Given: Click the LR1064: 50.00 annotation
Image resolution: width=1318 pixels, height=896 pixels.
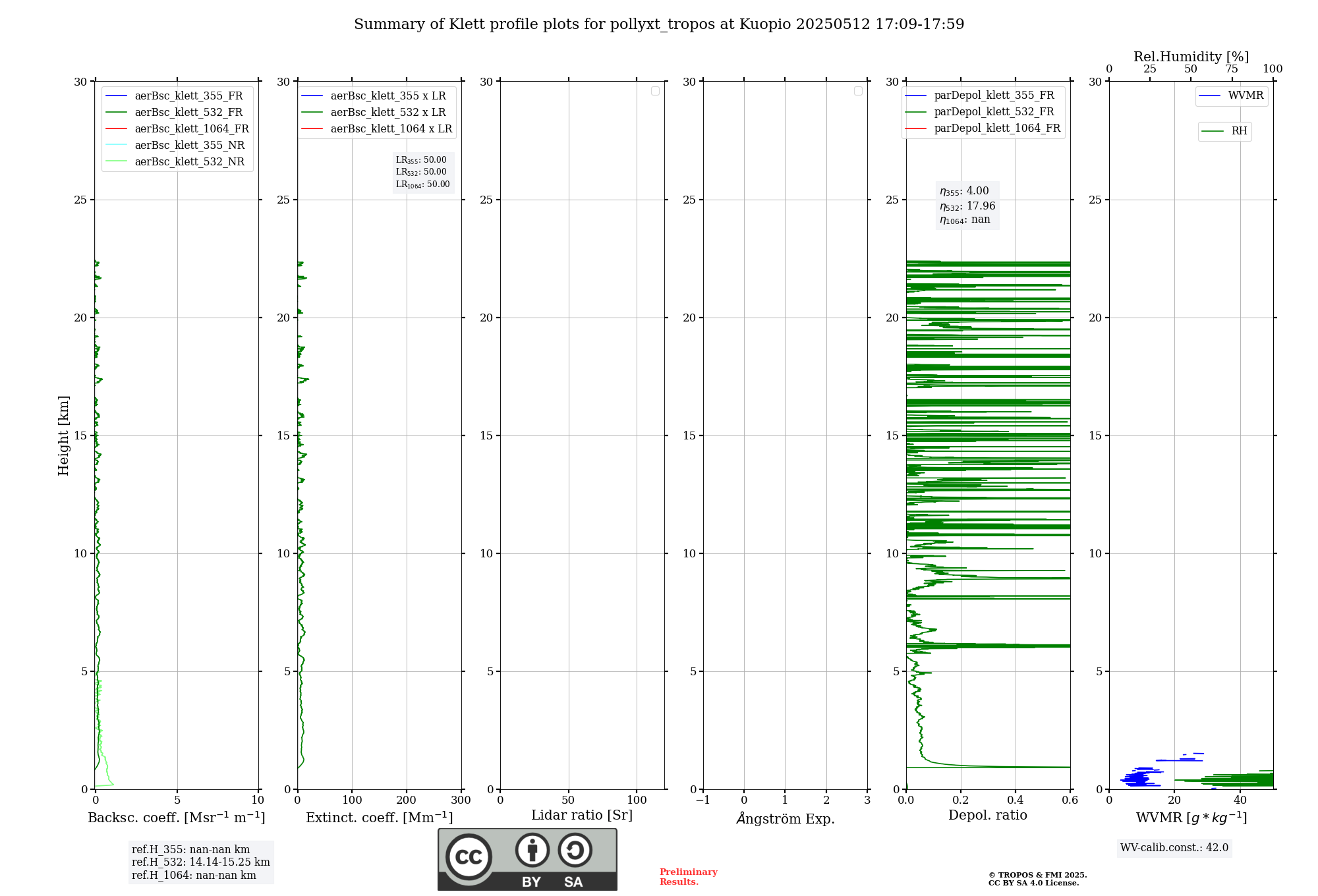Looking at the screenshot, I should [423, 184].
